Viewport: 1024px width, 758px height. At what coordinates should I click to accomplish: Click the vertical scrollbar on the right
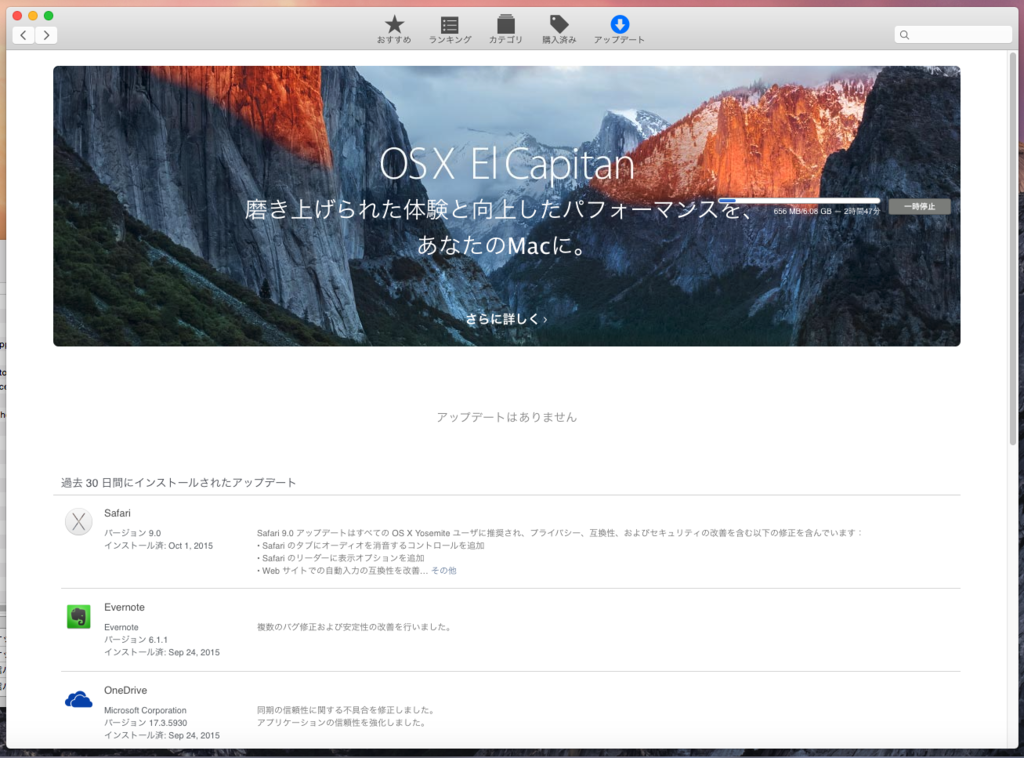click(1013, 248)
